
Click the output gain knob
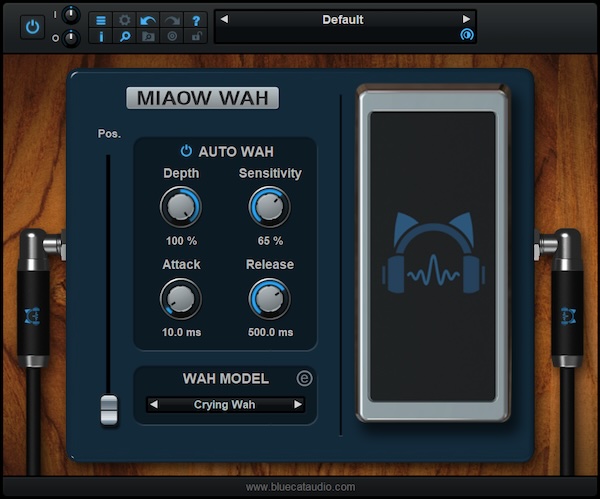71,38
